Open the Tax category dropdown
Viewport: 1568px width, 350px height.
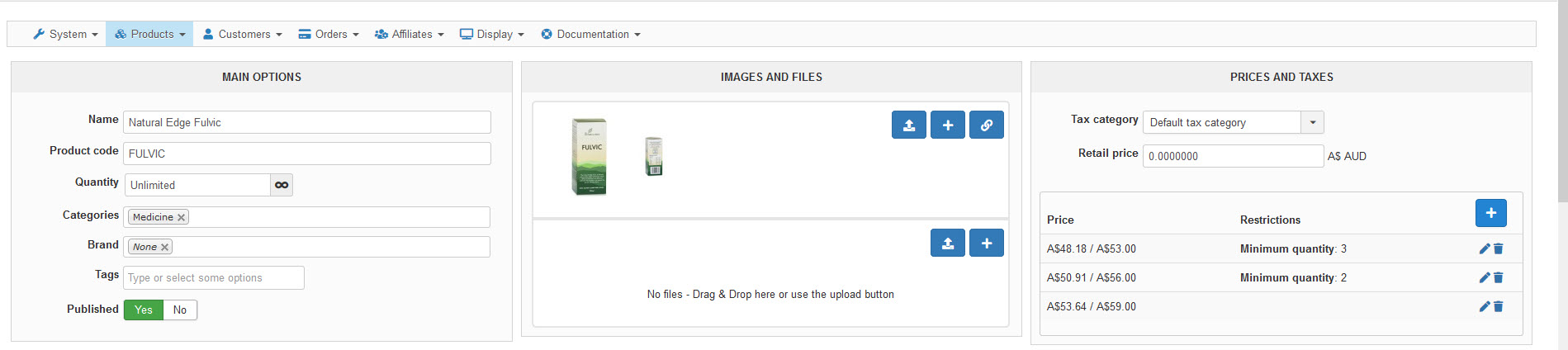pos(1312,122)
